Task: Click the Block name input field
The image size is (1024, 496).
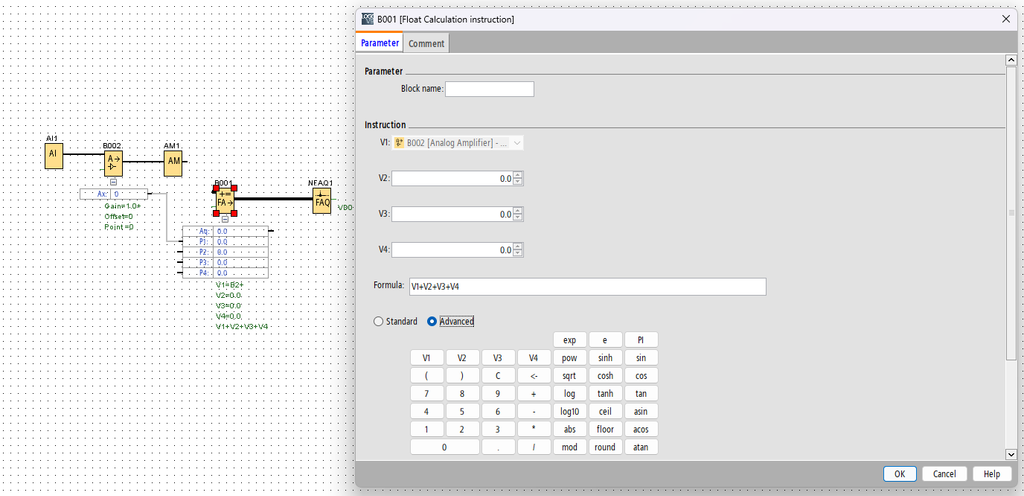Action: [490, 89]
